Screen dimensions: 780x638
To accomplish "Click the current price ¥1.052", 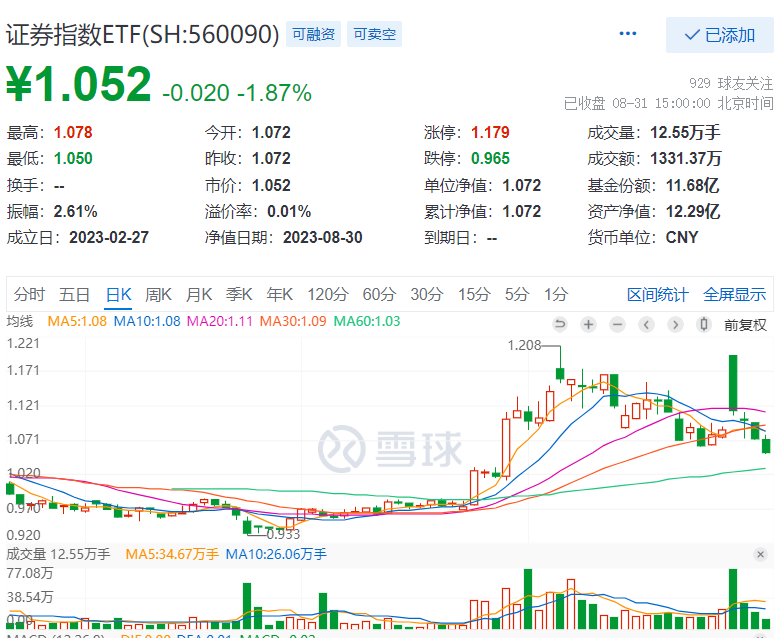I will coord(79,84).
